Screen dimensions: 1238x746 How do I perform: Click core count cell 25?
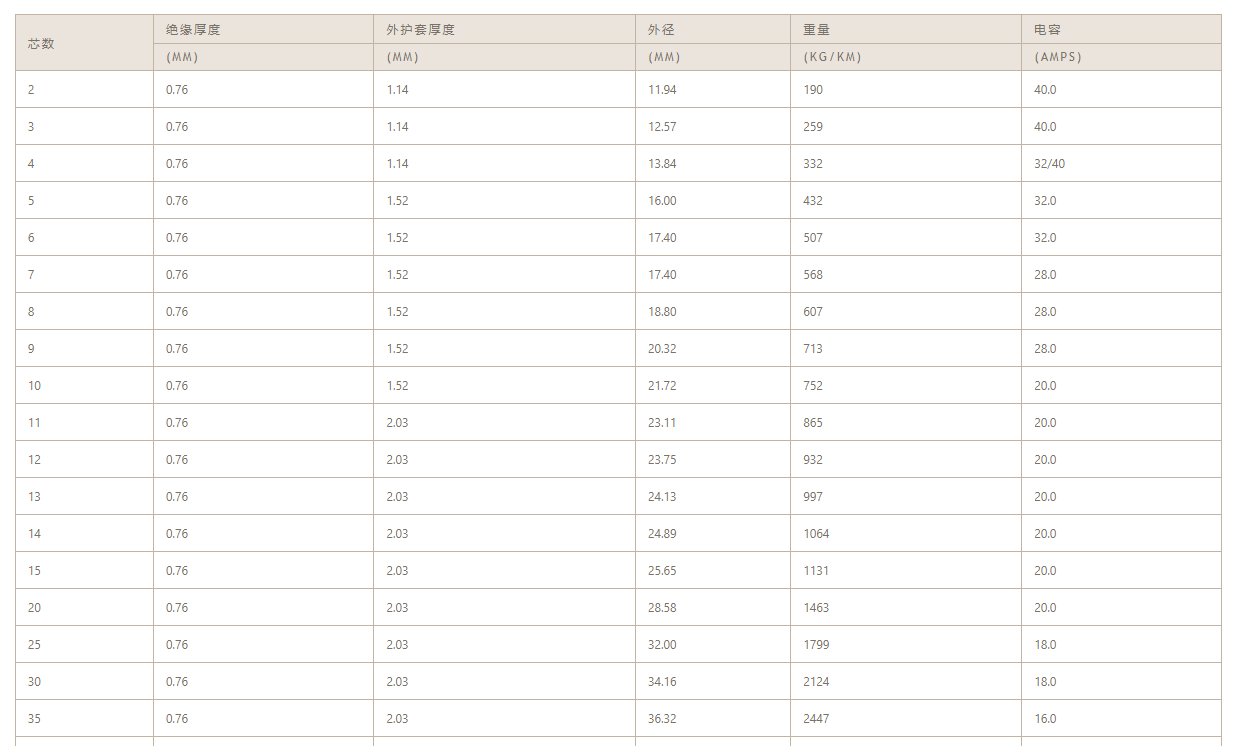pos(35,645)
